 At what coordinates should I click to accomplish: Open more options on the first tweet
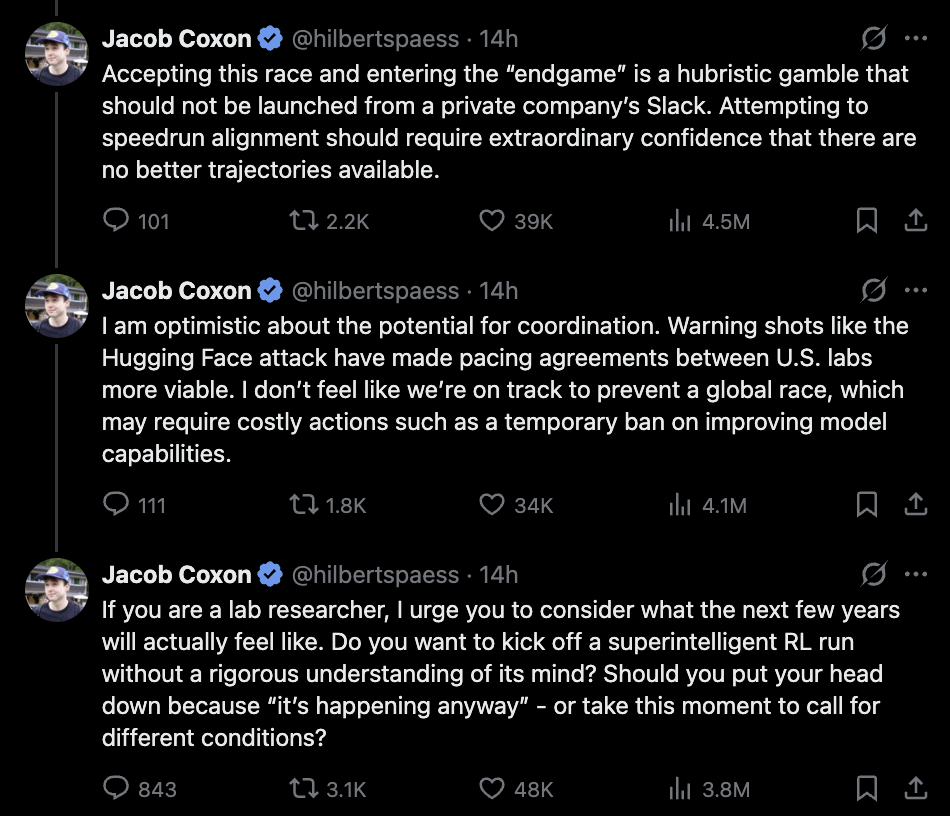tap(915, 38)
